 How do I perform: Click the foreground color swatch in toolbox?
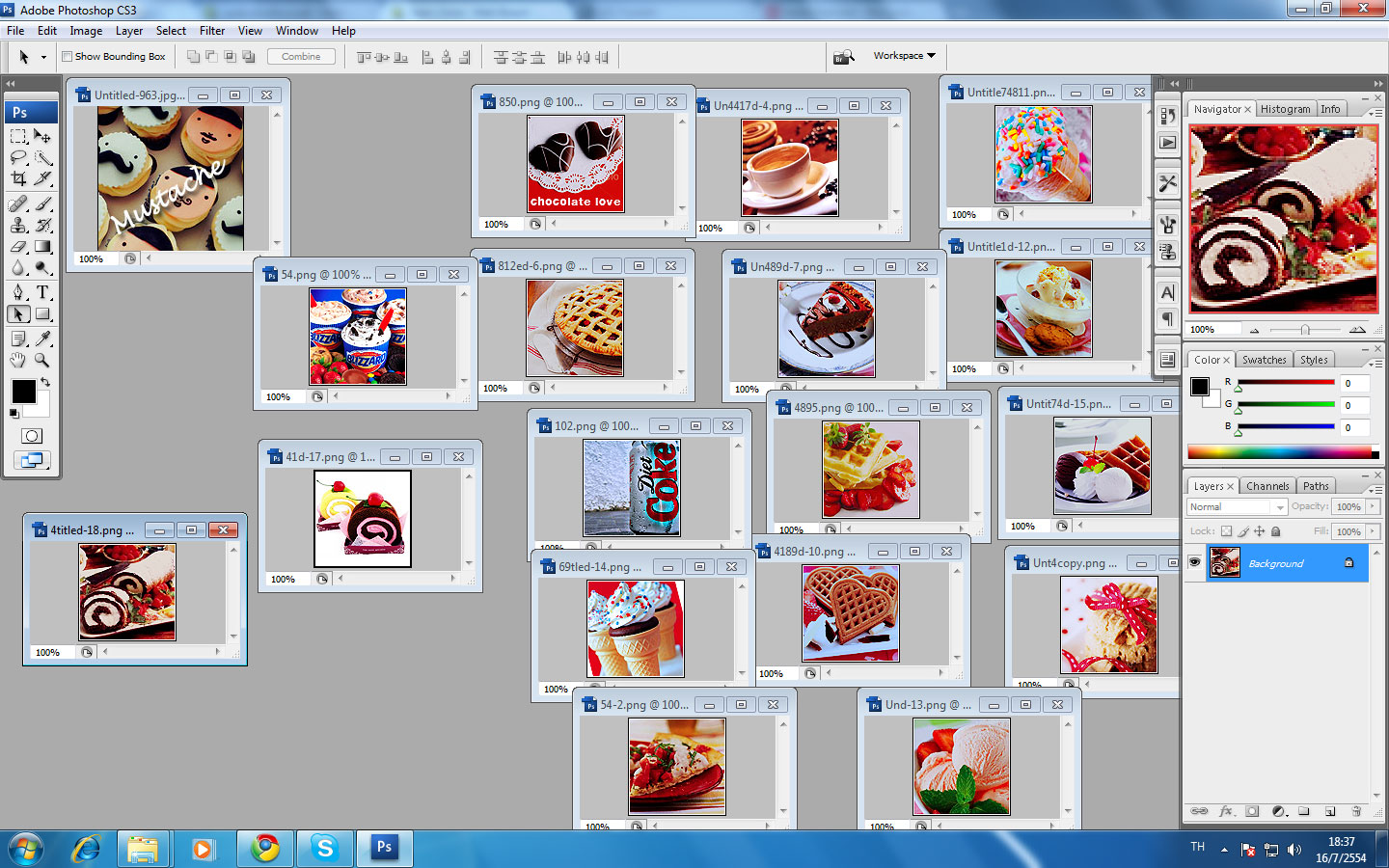(23, 391)
